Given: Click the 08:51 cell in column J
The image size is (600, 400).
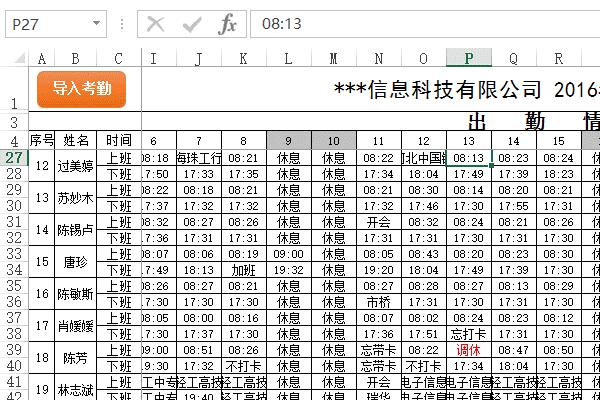Looking at the screenshot, I should (199, 350).
